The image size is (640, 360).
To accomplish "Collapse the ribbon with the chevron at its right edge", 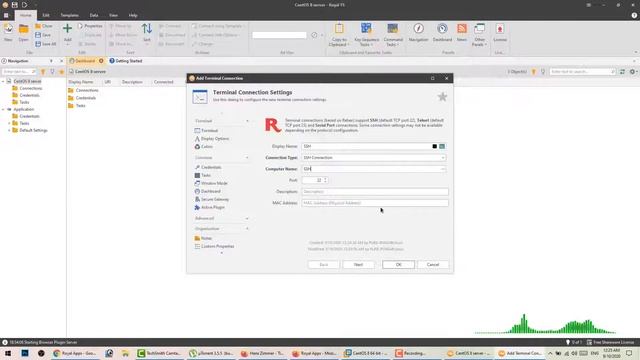I will coord(636,52).
